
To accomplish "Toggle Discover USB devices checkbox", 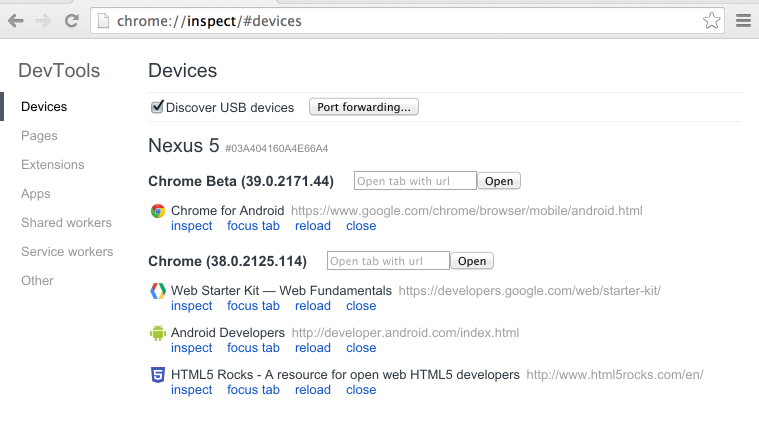I will tap(157, 107).
